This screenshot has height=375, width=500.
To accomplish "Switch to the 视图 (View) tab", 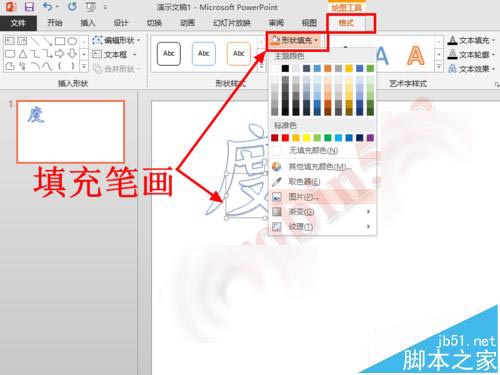I will pyautogui.click(x=309, y=23).
